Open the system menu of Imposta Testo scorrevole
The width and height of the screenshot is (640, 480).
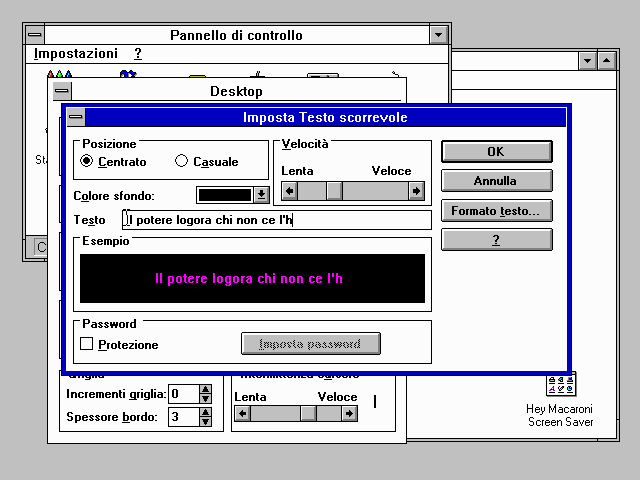coord(76,118)
